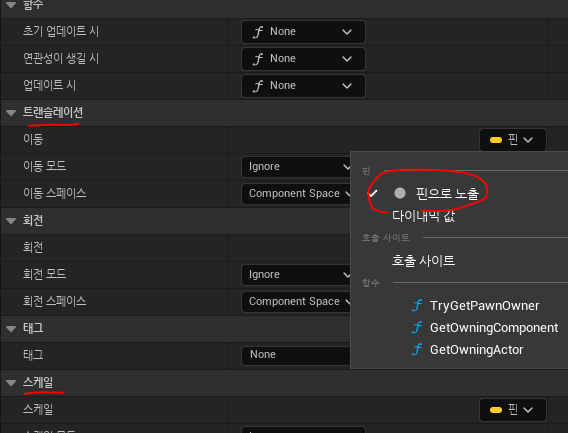Click the 회전 스페이스 property label

pos(55,301)
